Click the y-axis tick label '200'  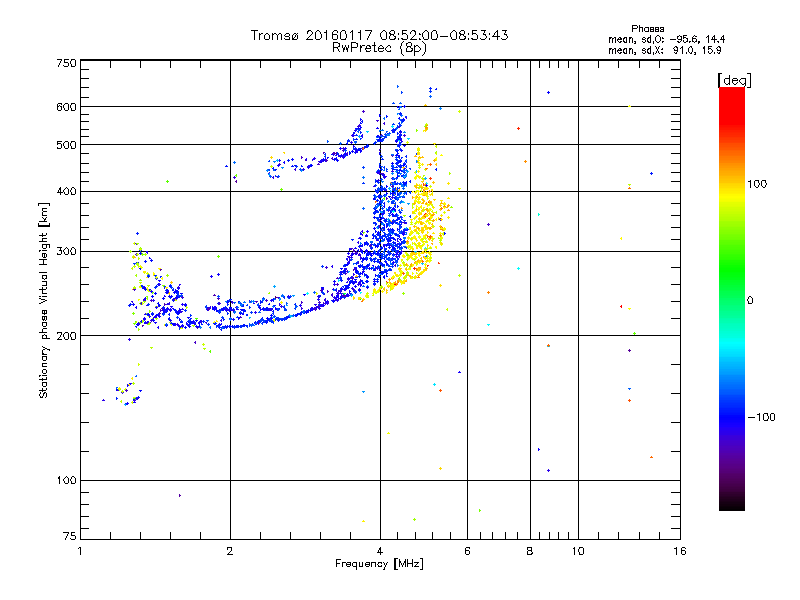pos(66,336)
